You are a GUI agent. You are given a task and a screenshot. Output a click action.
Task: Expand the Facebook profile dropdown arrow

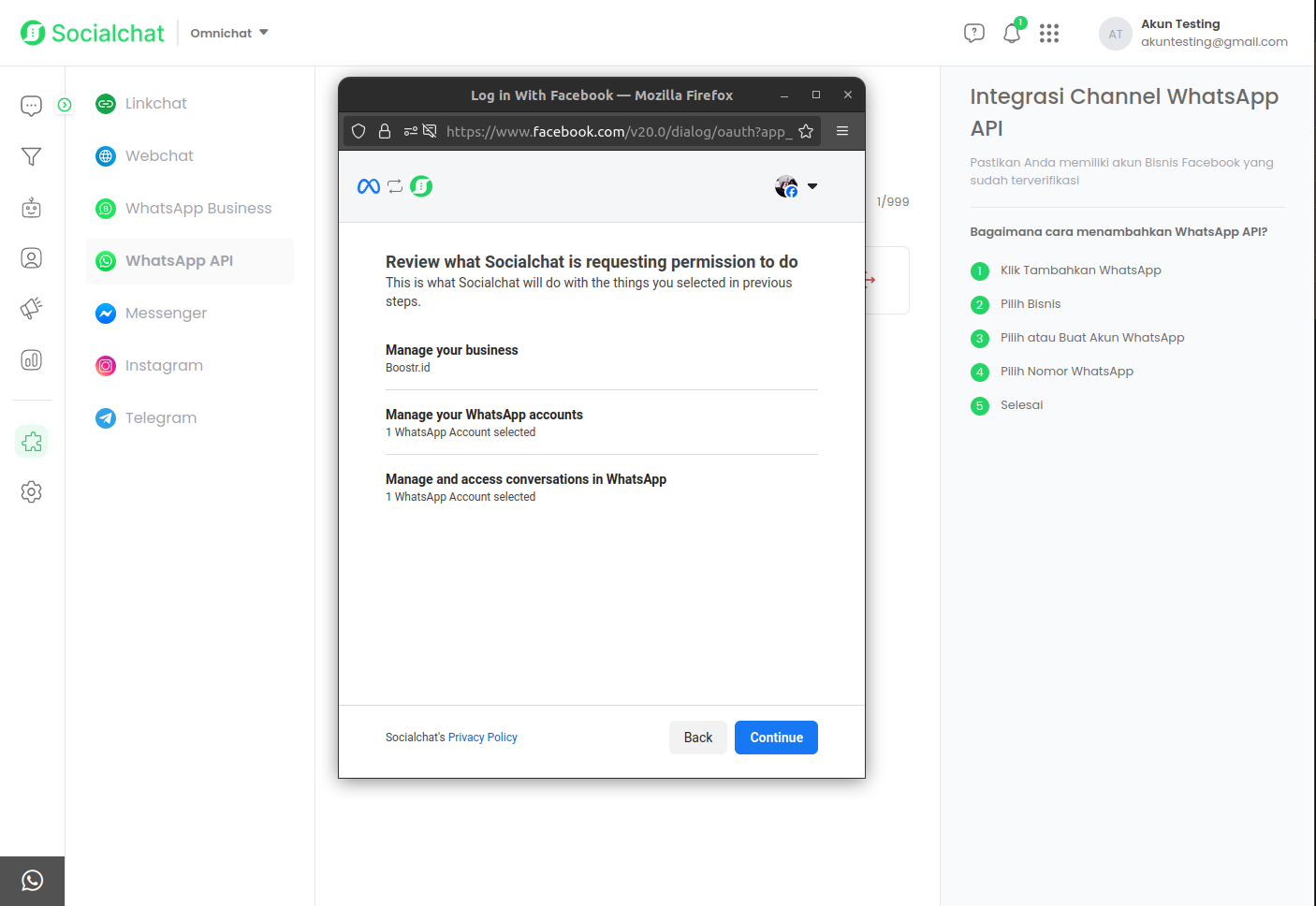pyautogui.click(x=812, y=186)
